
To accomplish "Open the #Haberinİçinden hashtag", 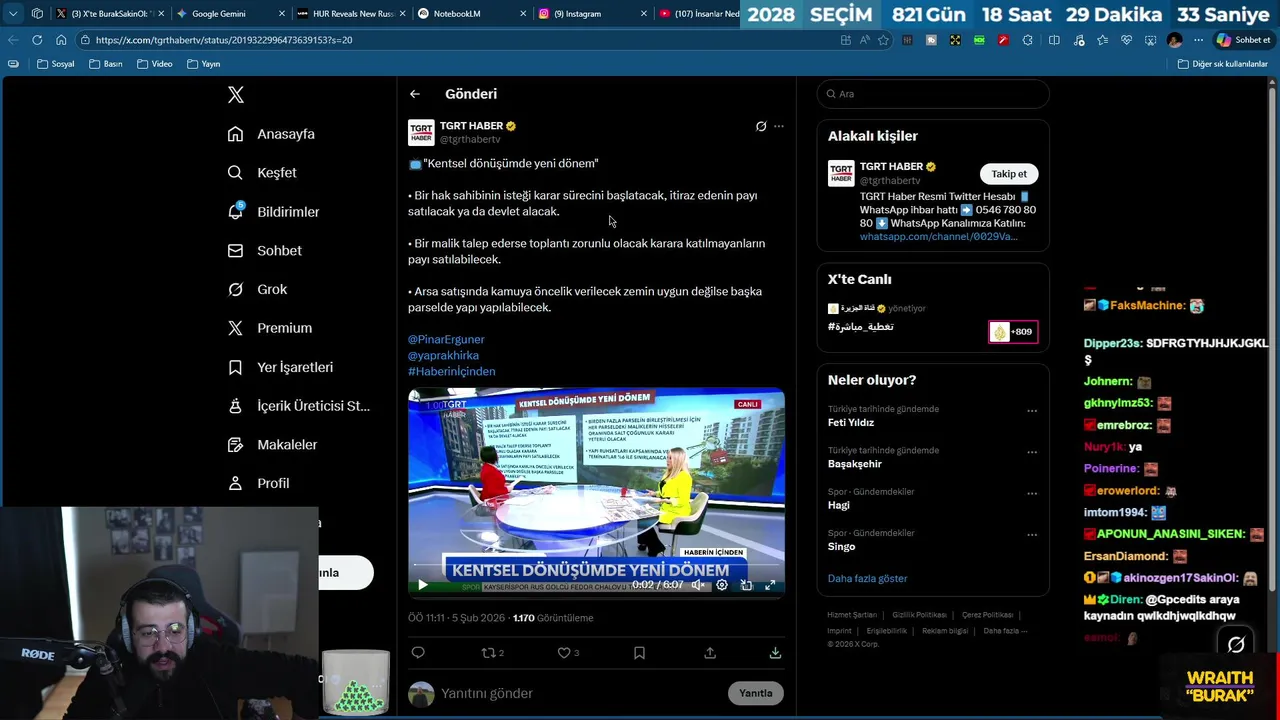I will click(451, 371).
